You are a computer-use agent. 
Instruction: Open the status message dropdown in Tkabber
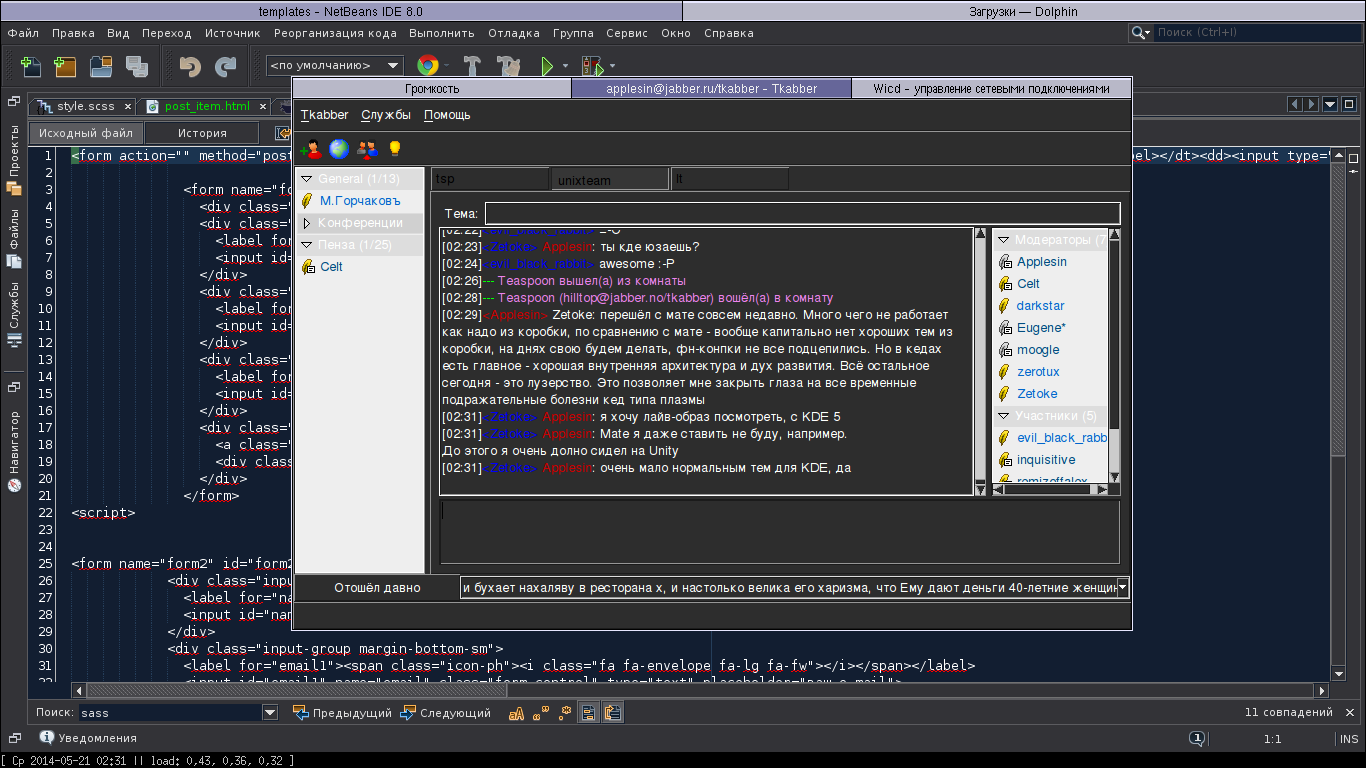pyautogui.click(x=1123, y=588)
